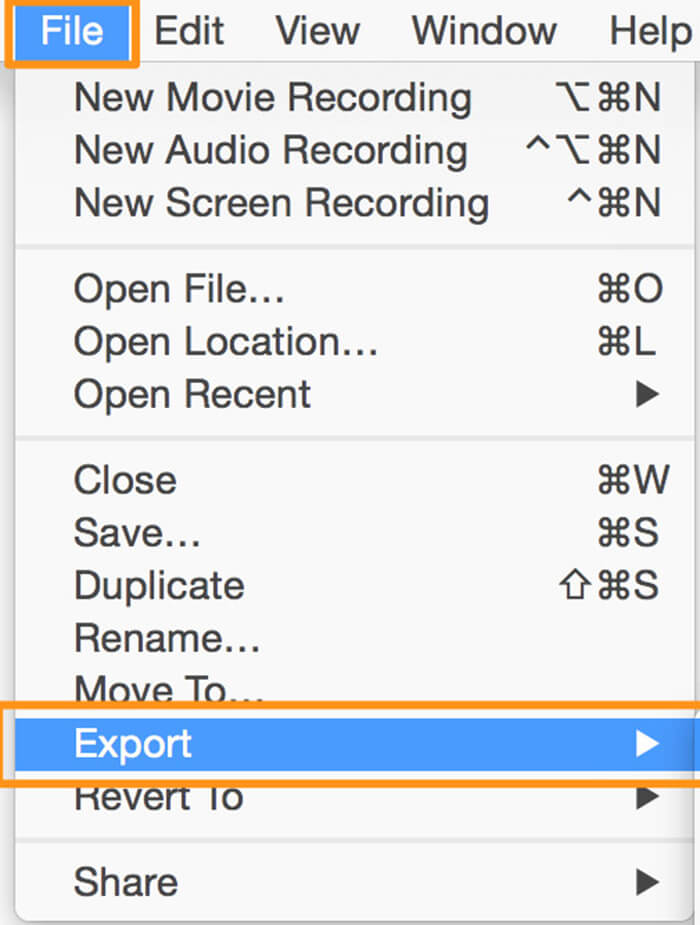This screenshot has width=700, height=925.
Task: Start a New Movie Recording
Action: 271,98
